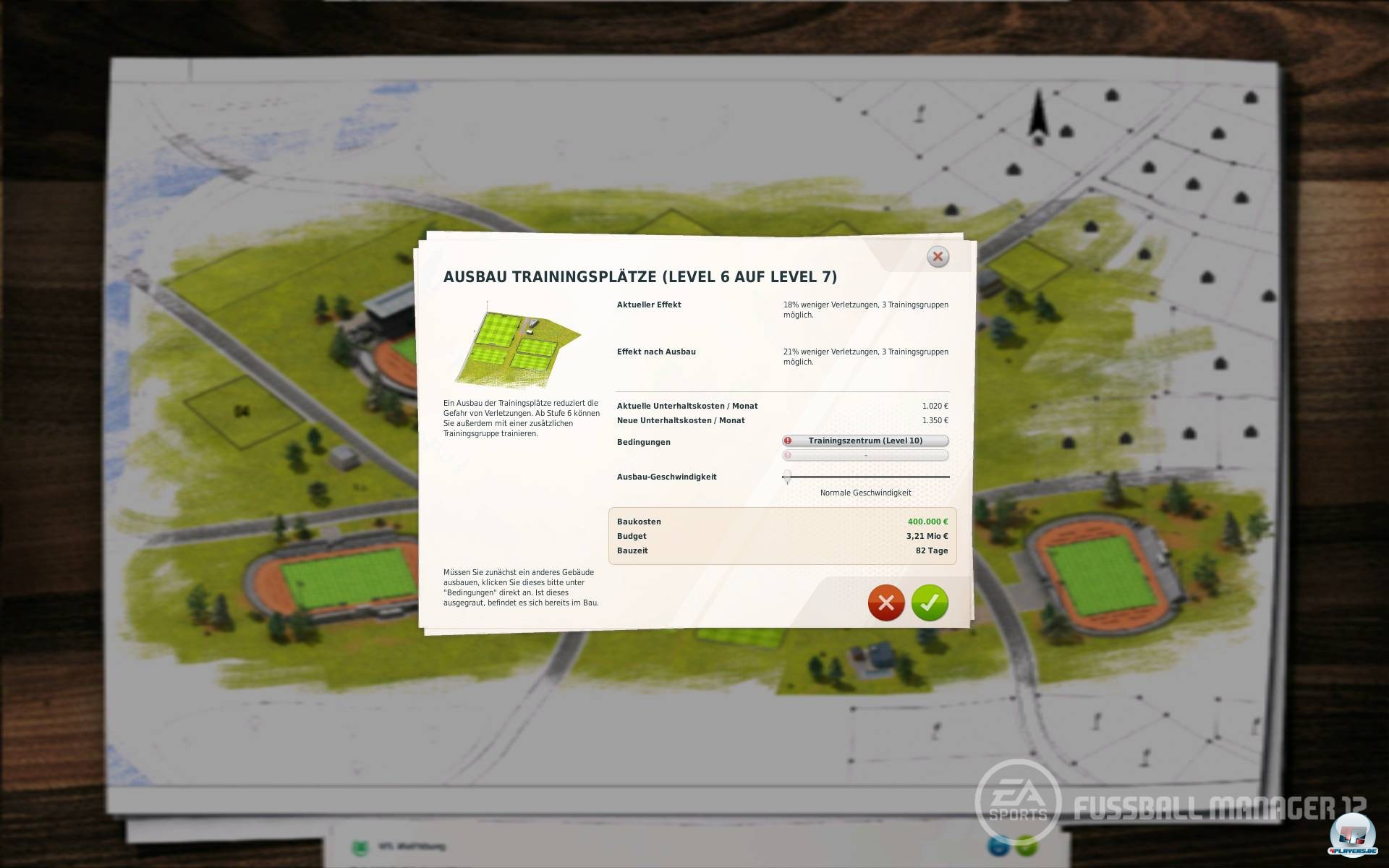The height and width of the screenshot is (868, 1389).
Task: Click the Bauzeit value 82 Tage
Action: (x=932, y=550)
